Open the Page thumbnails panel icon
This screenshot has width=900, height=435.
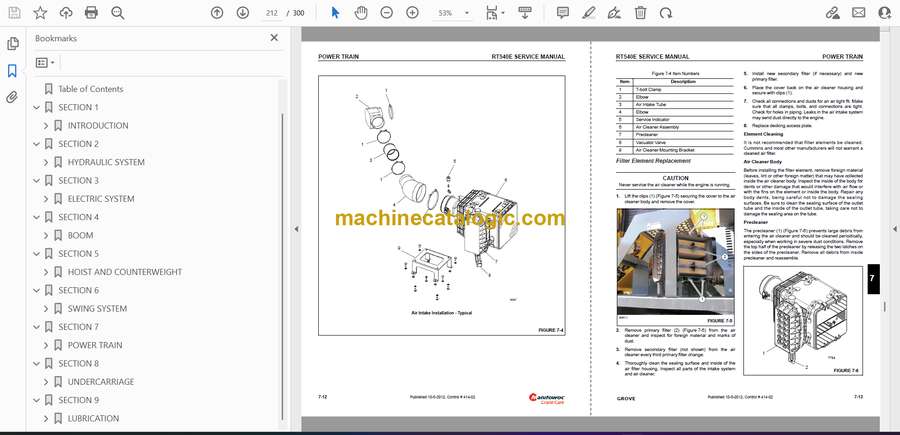13,44
